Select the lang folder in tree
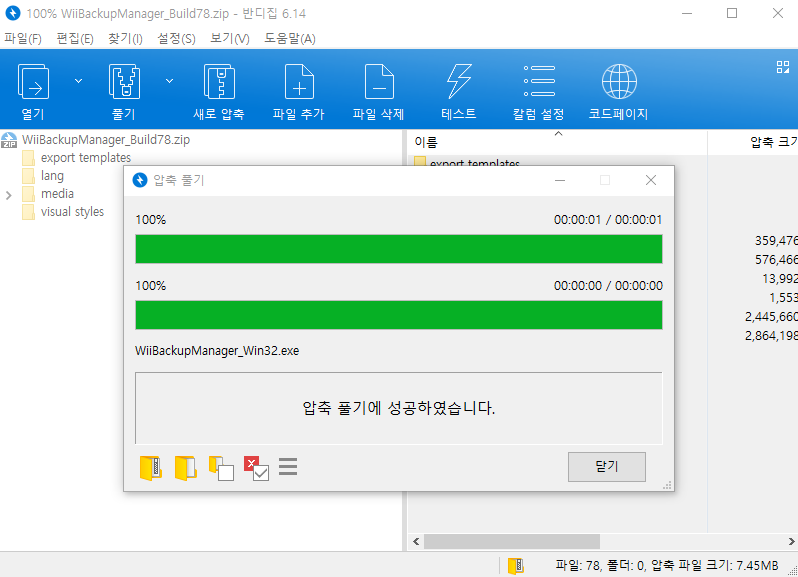This screenshot has height=577, width=798. coord(52,176)
